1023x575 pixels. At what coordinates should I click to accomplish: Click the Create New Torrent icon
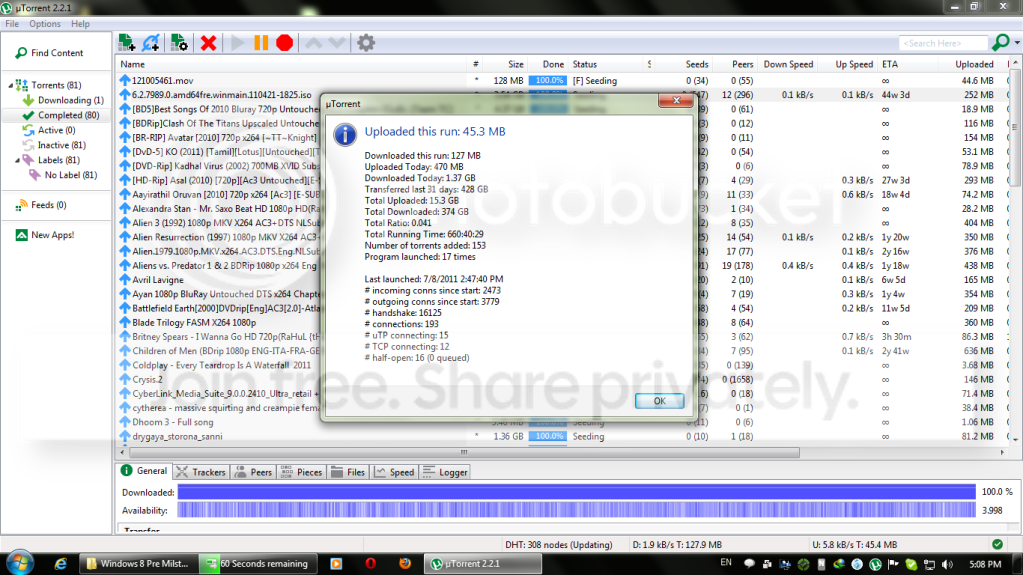point(179,43)
